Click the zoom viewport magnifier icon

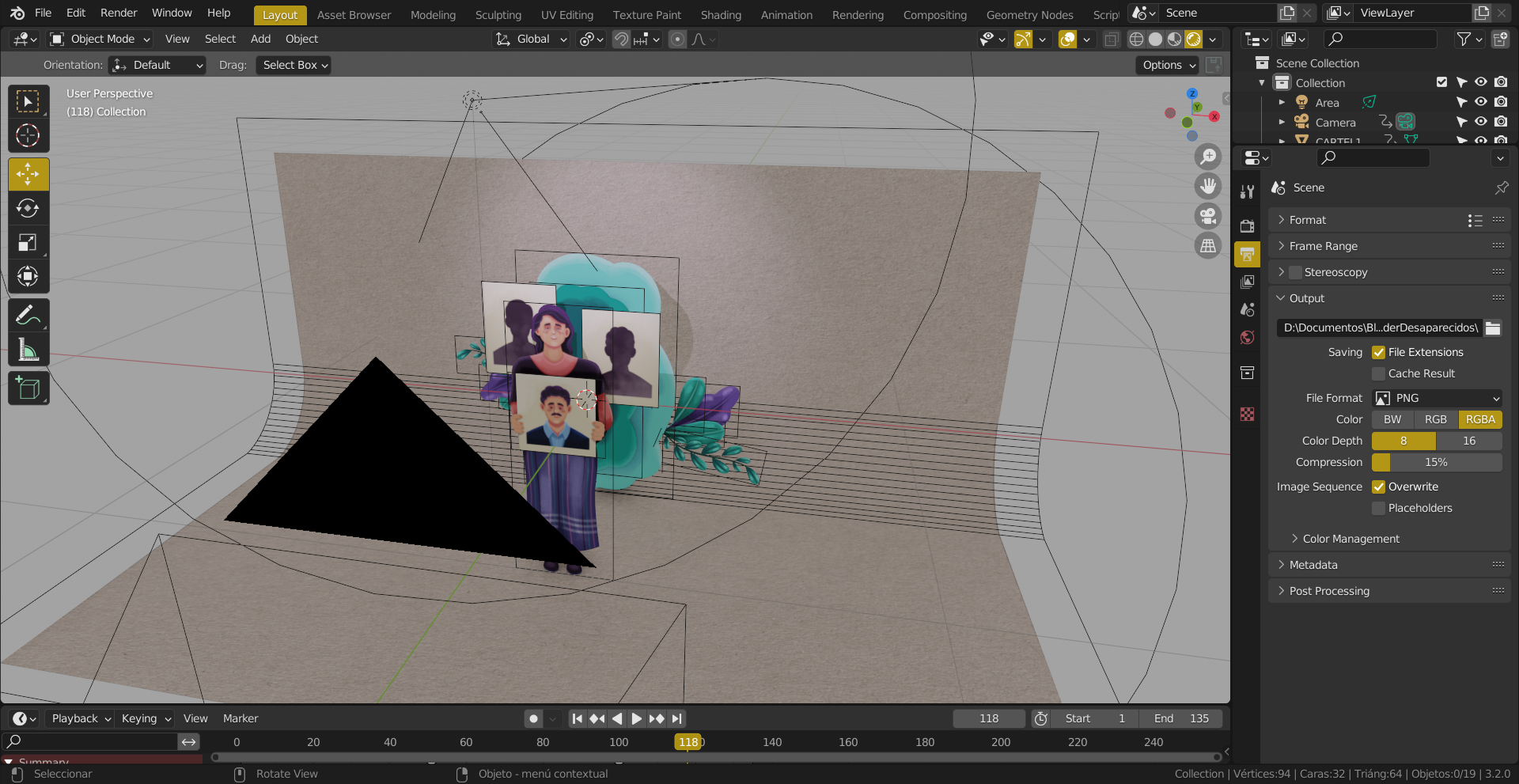1207,157
